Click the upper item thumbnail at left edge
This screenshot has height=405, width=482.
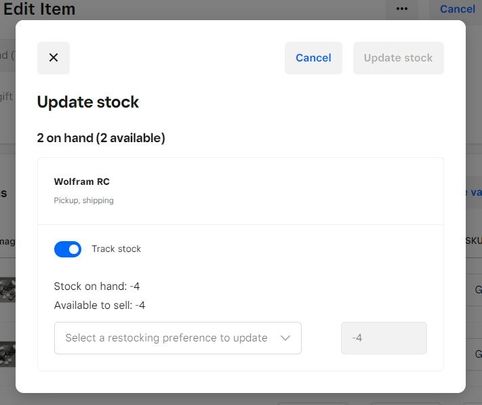click(x=8, y=289)
